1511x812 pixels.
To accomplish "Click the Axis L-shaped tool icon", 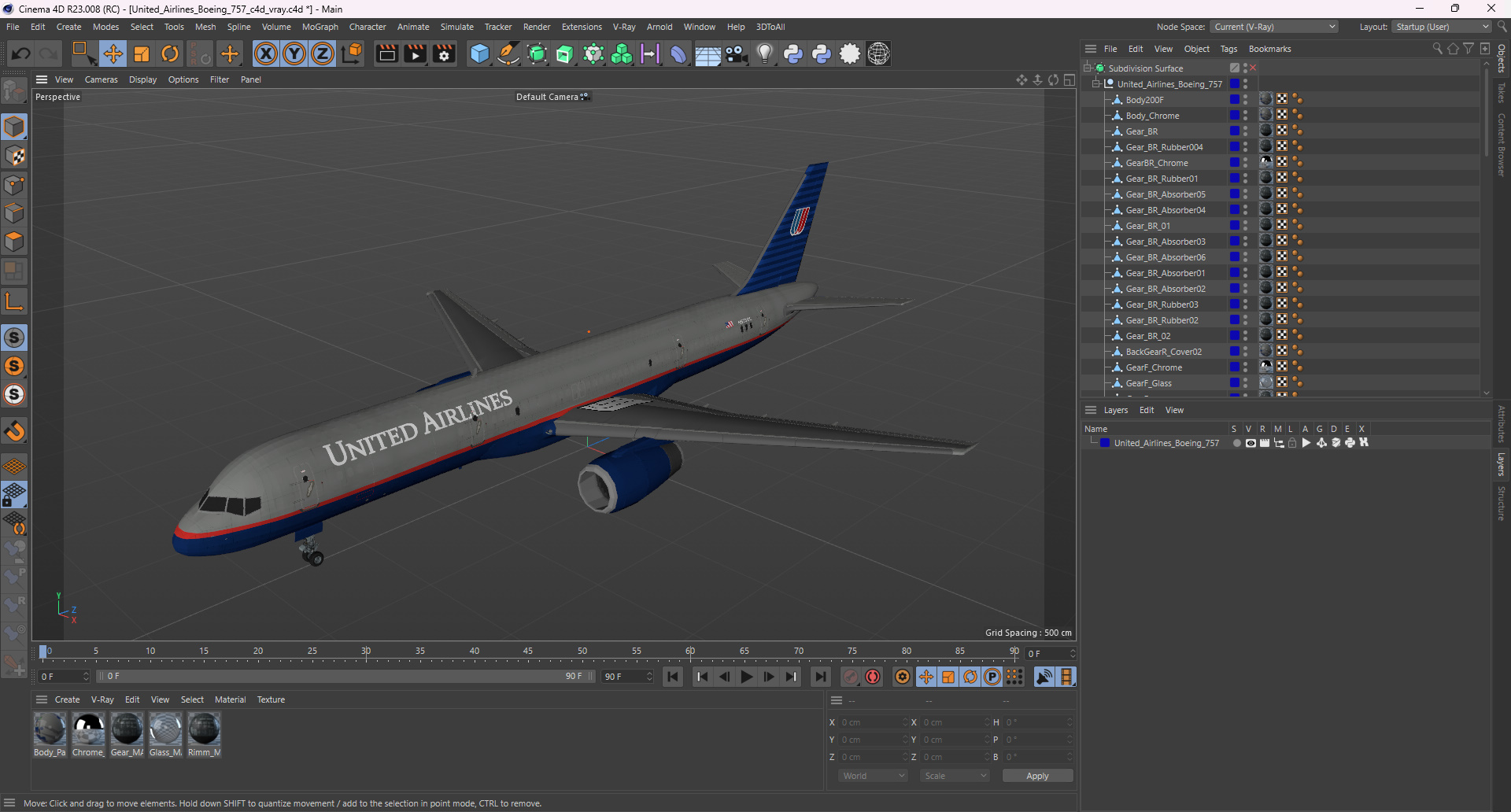I will (14, 301).
